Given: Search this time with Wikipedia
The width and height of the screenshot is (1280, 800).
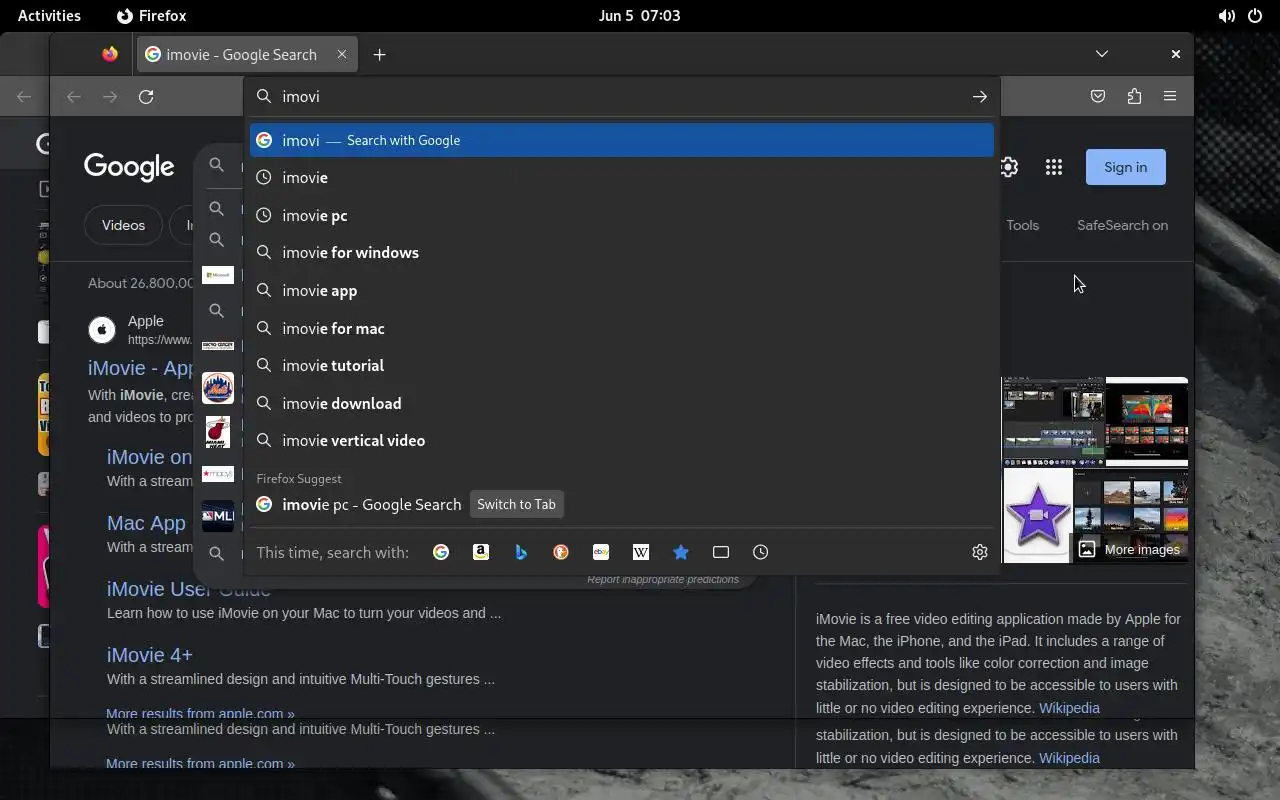Looking at the screenshot, I should [x=641, y=552].
